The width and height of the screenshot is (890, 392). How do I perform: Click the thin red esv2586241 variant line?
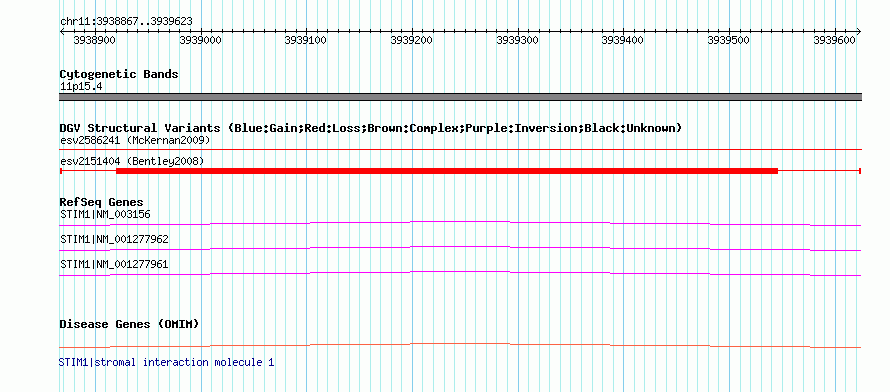pyautogui.click(x=460, y=150)
